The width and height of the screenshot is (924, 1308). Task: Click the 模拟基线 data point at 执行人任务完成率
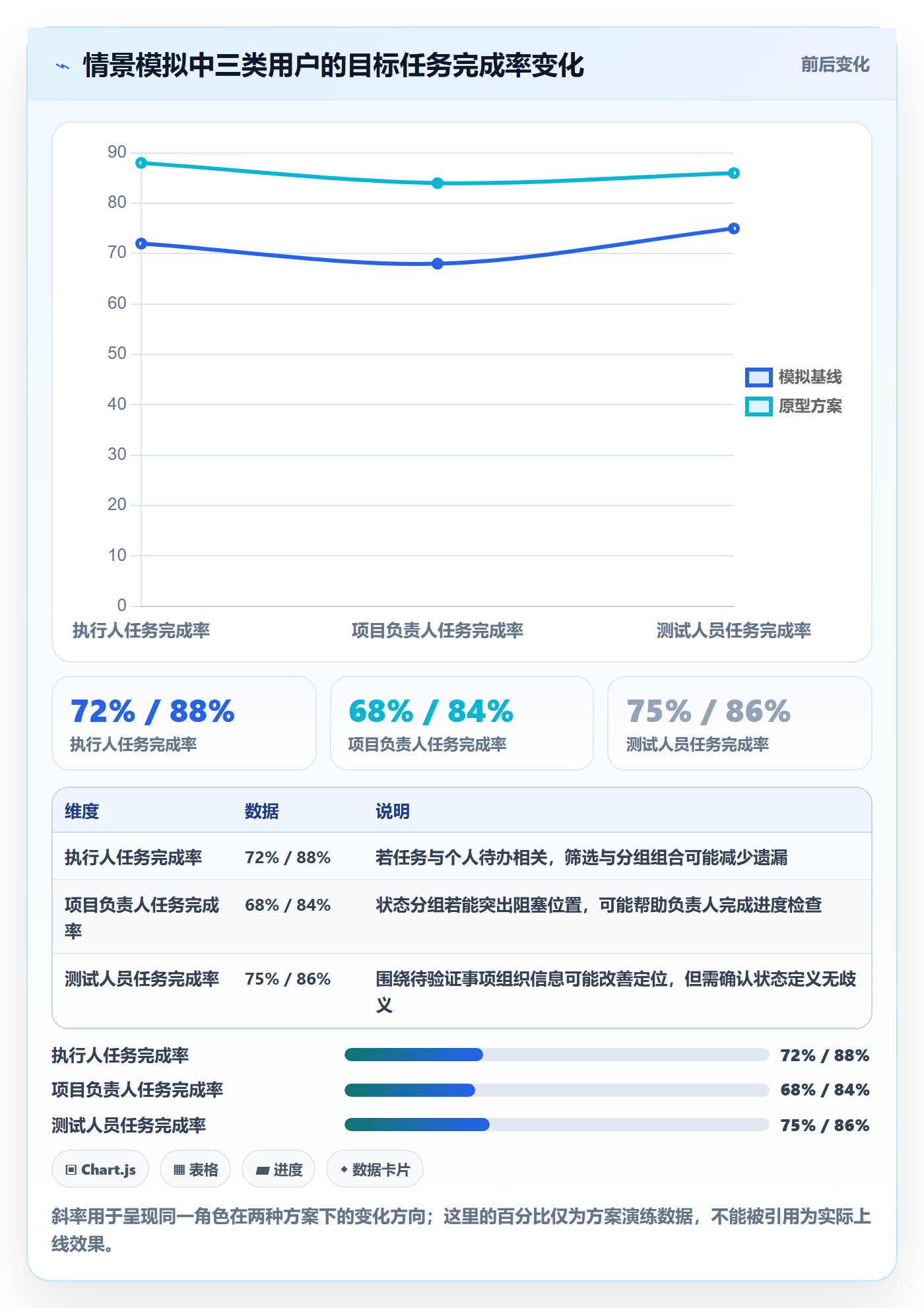[x=141, y=244]
